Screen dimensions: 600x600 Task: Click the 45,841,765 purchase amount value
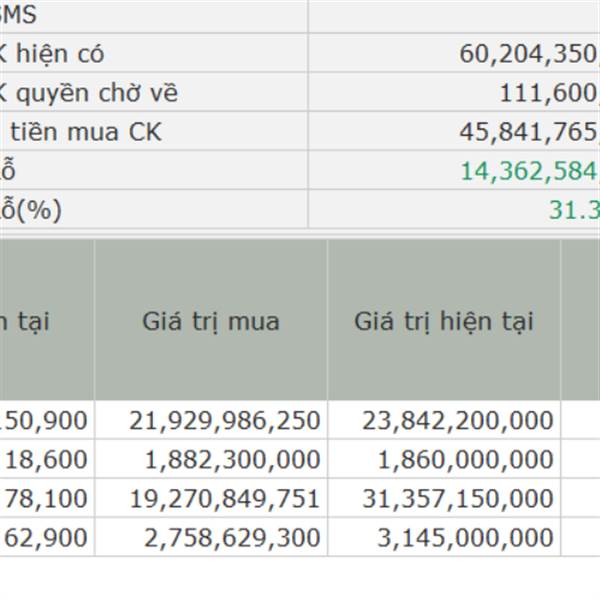pos(530,132)
